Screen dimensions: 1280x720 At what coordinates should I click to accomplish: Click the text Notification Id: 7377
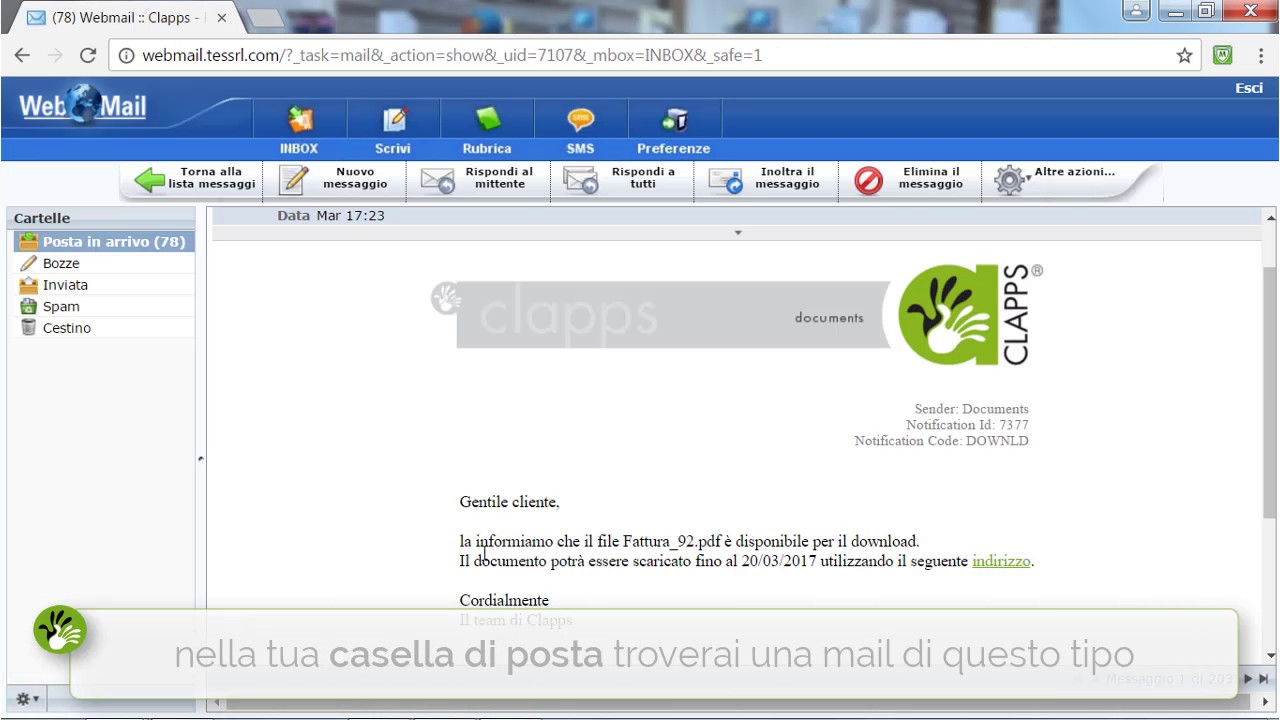point(967,425)
